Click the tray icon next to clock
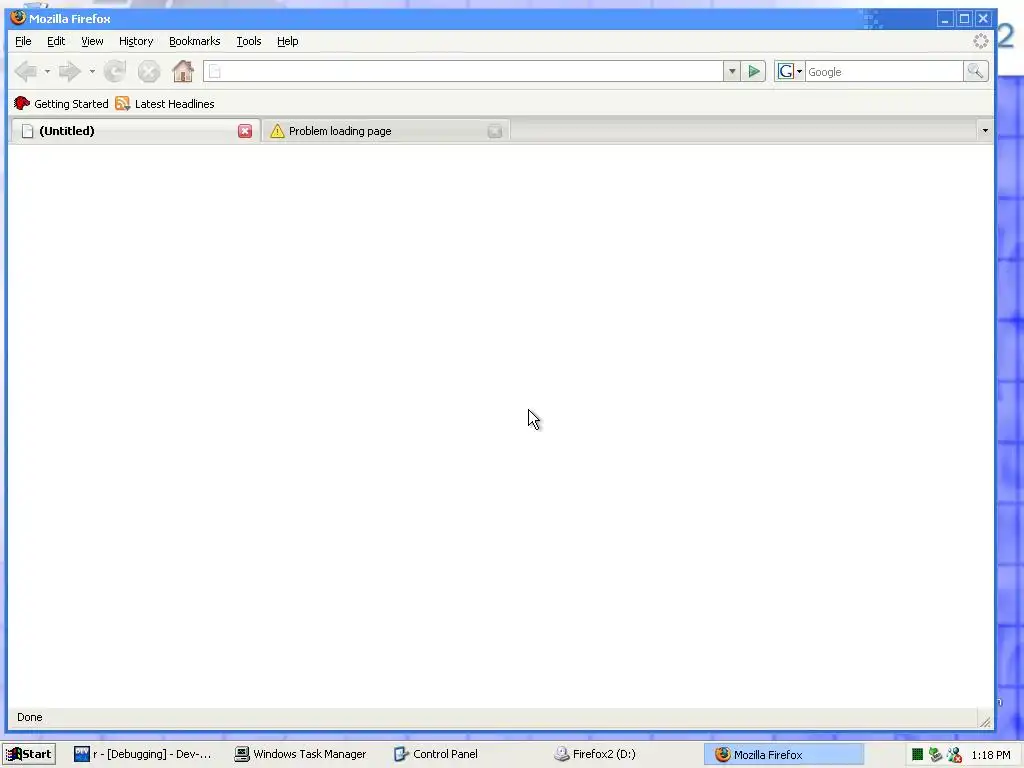The height and width of the screenshot is (768, 1024). point(954,755)
